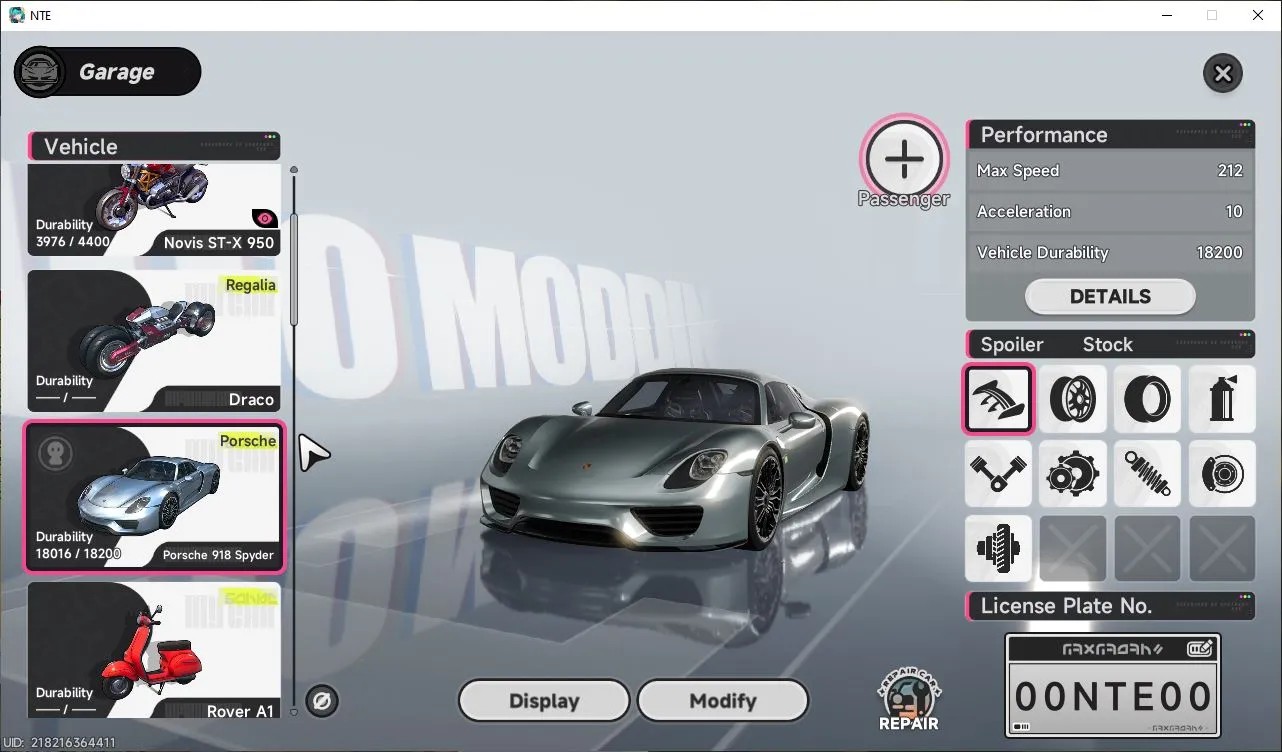The width and height of the screenshot is (1282, 752).
Task: Open the wheel rim modification slot
Action: click(x=1073, y=399)
